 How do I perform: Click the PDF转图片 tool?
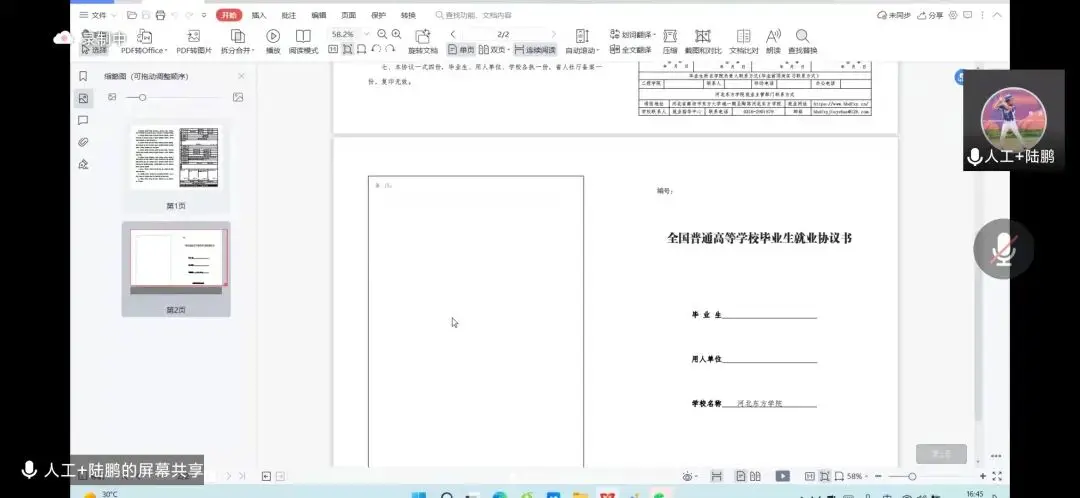(194, 41)
